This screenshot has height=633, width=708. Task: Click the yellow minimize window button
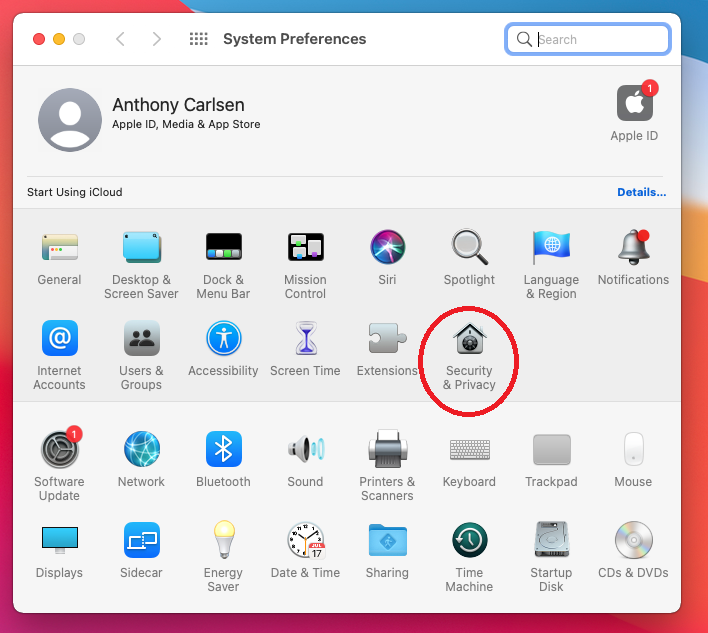tap(59, 39)
